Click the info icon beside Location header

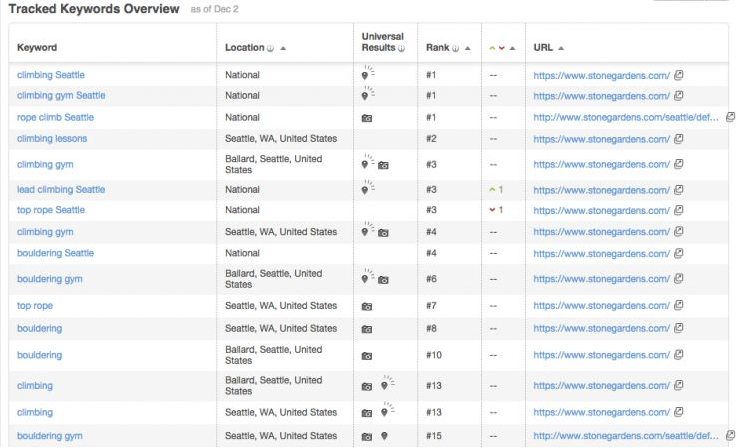point(271,48)
